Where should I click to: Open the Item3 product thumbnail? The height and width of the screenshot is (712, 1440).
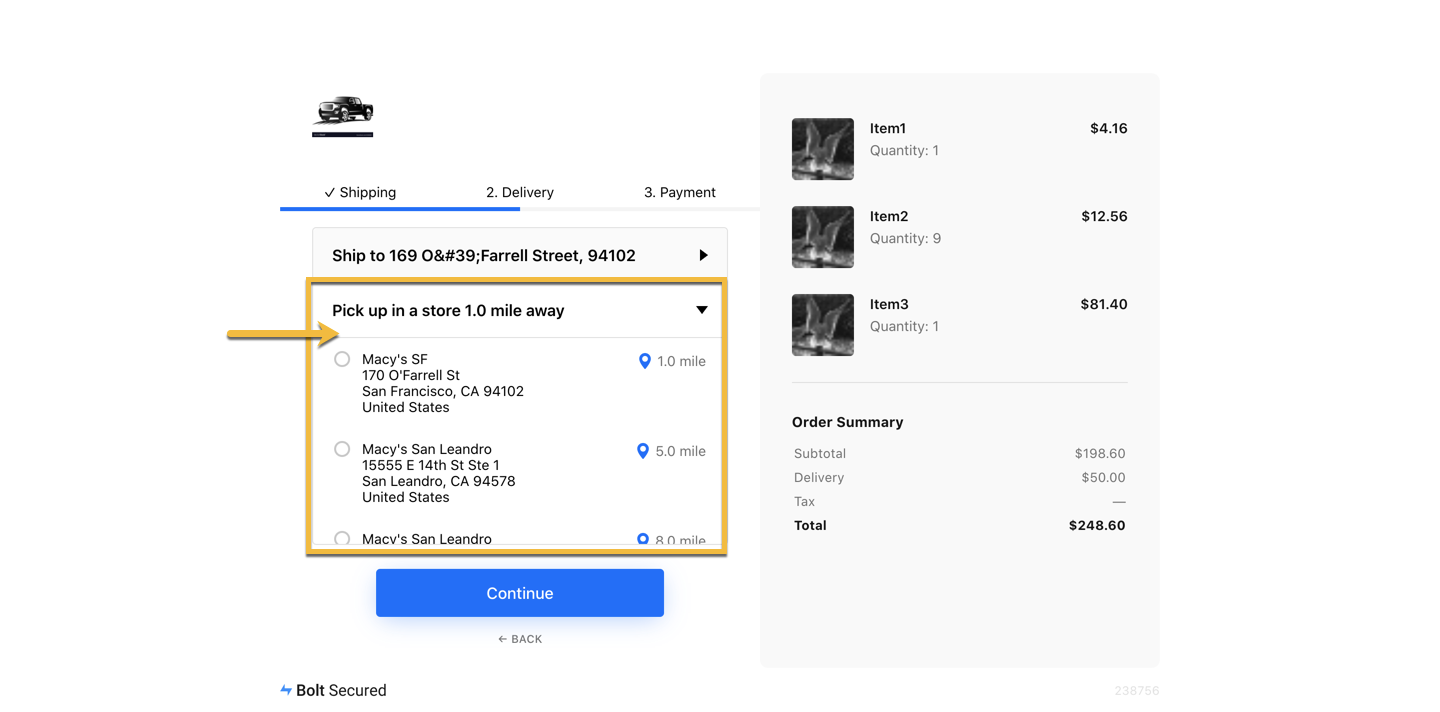click(823, 325)
